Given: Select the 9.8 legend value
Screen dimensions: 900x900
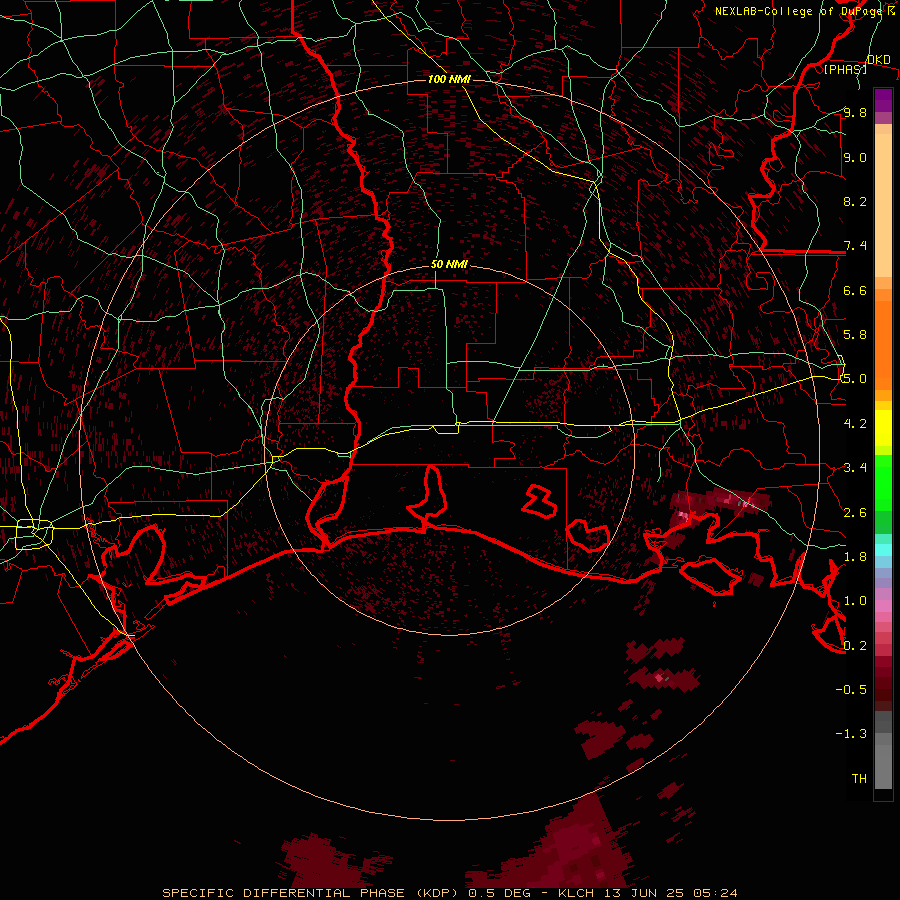Looking at the screenshot, I should click(855, 112).
